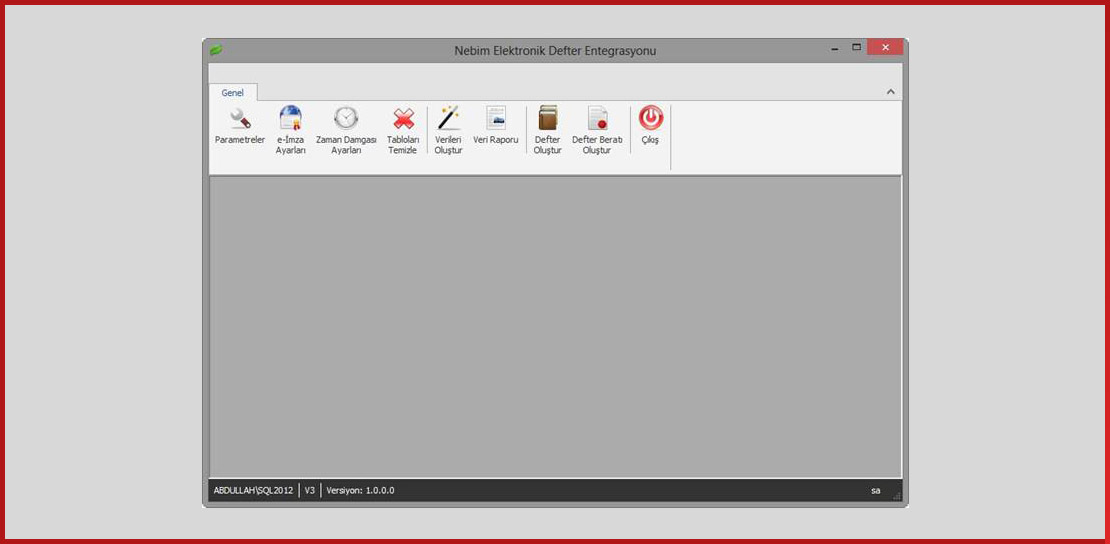Click Versiyon: 1.0.0.0 status text

360,490
